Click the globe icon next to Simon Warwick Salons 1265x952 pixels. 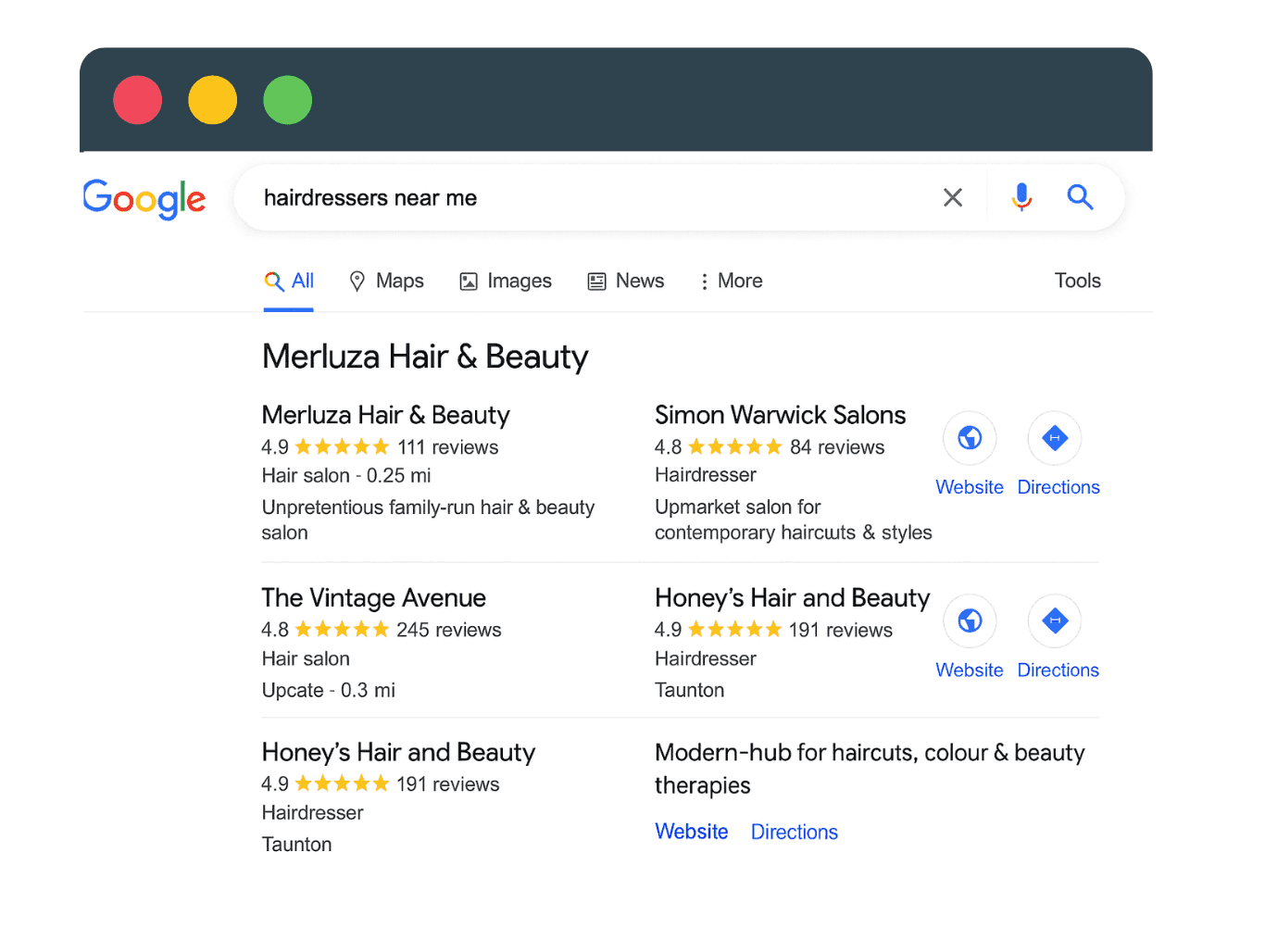pos(969,437)
